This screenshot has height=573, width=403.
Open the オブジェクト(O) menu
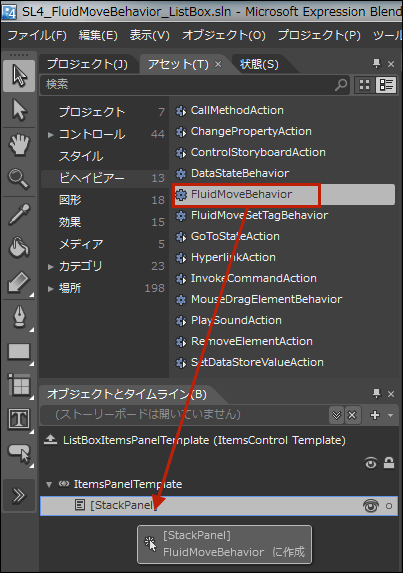(224, 35)
